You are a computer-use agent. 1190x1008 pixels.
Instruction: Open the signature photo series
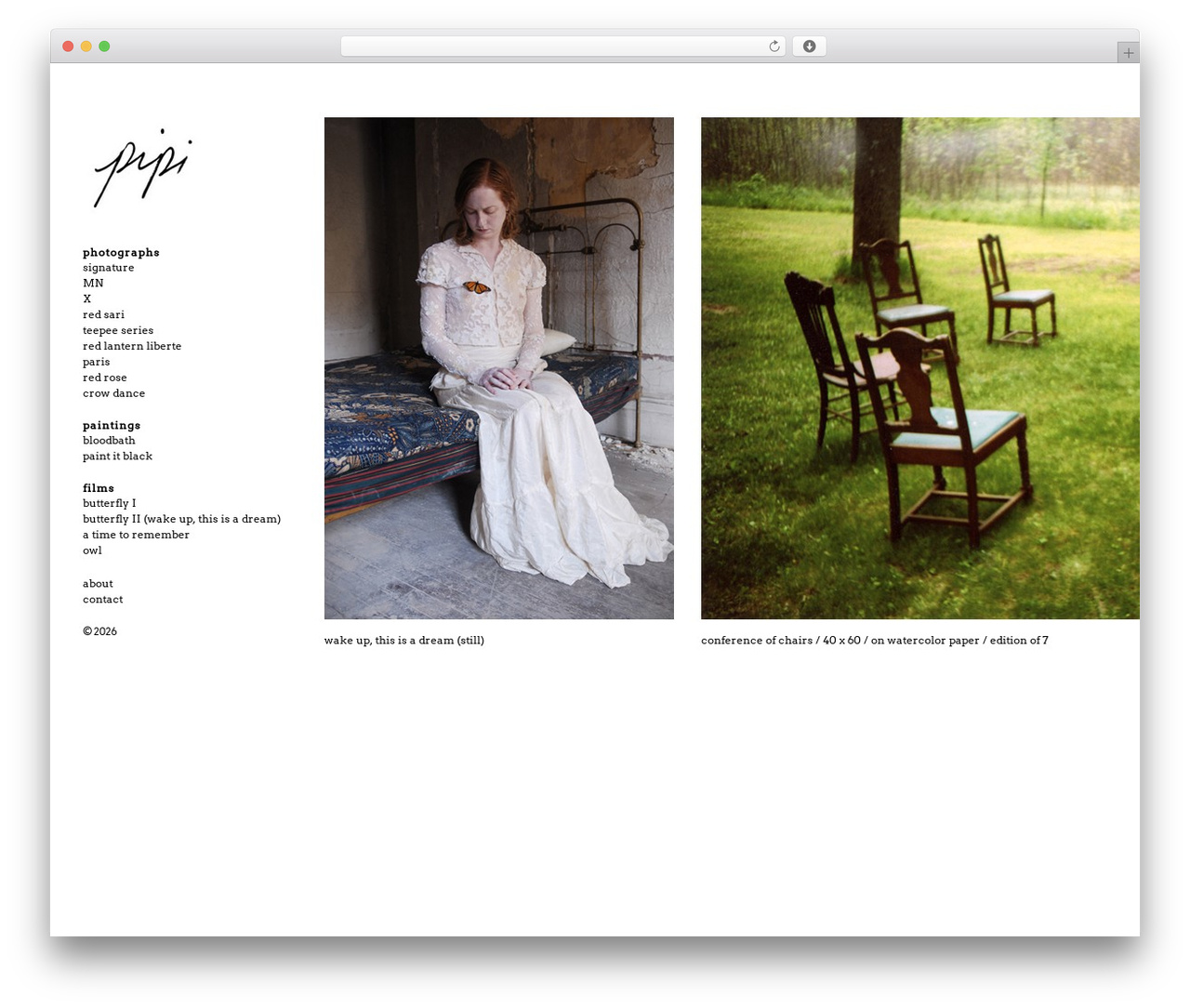pos(108,268)
